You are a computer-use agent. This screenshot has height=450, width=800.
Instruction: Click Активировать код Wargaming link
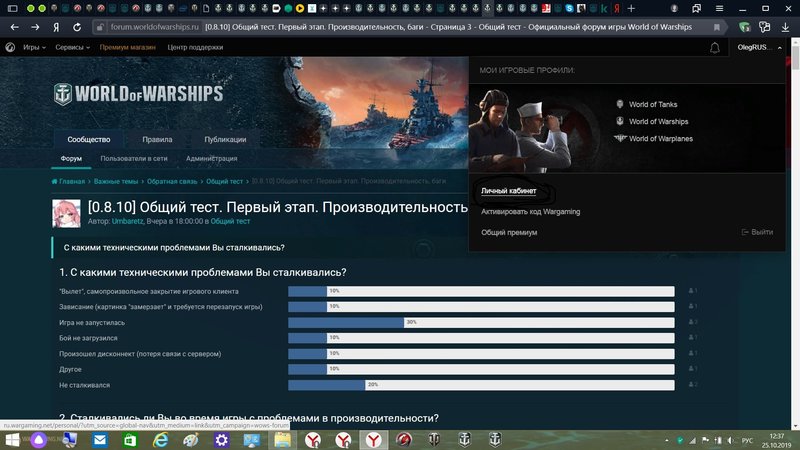point(530,211)
